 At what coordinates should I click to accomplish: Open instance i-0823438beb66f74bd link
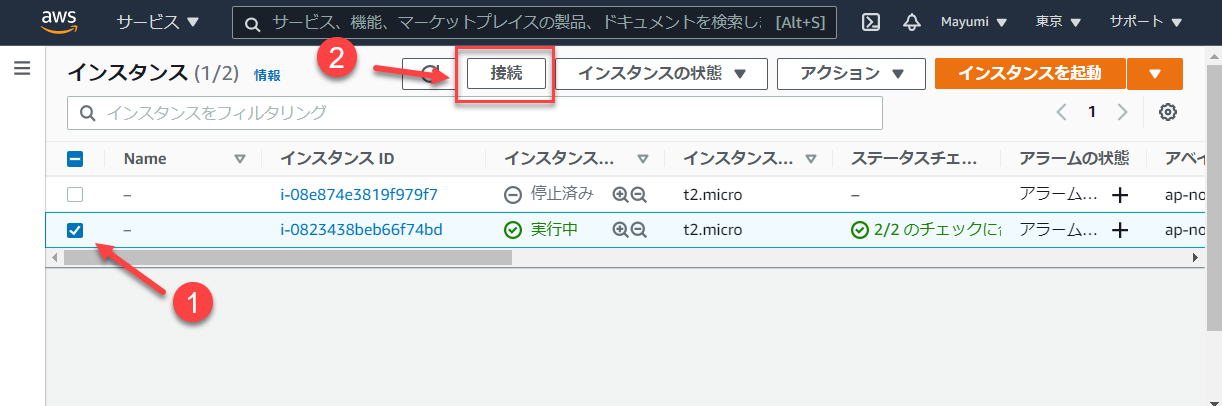click(x=361, y=230)
